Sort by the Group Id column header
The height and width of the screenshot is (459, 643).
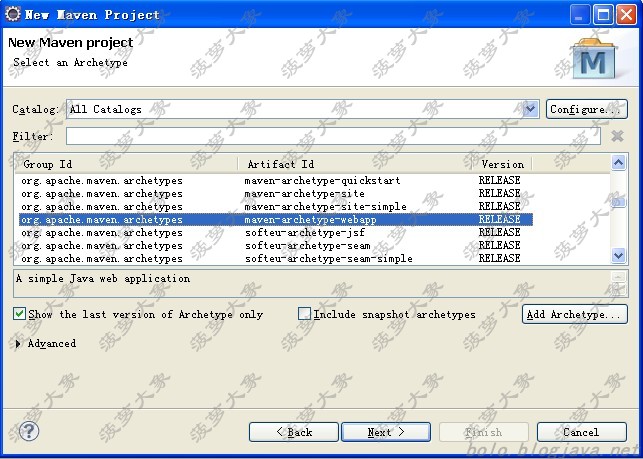point(127,164)
